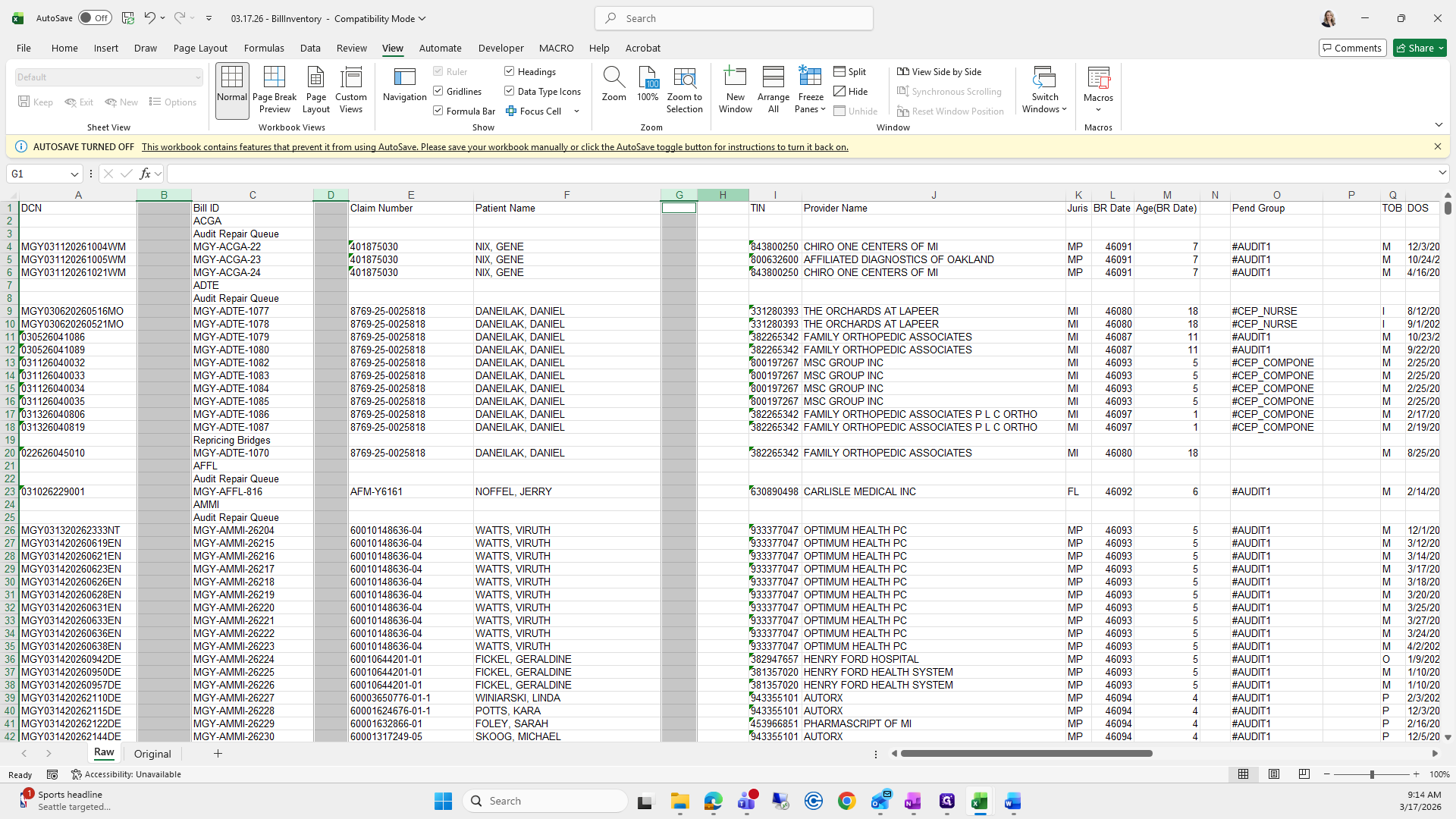Viewport: 1456px width, 819px height.
Task: Open the Switch Windows dropdown
Action: (x=1044, y=89)
